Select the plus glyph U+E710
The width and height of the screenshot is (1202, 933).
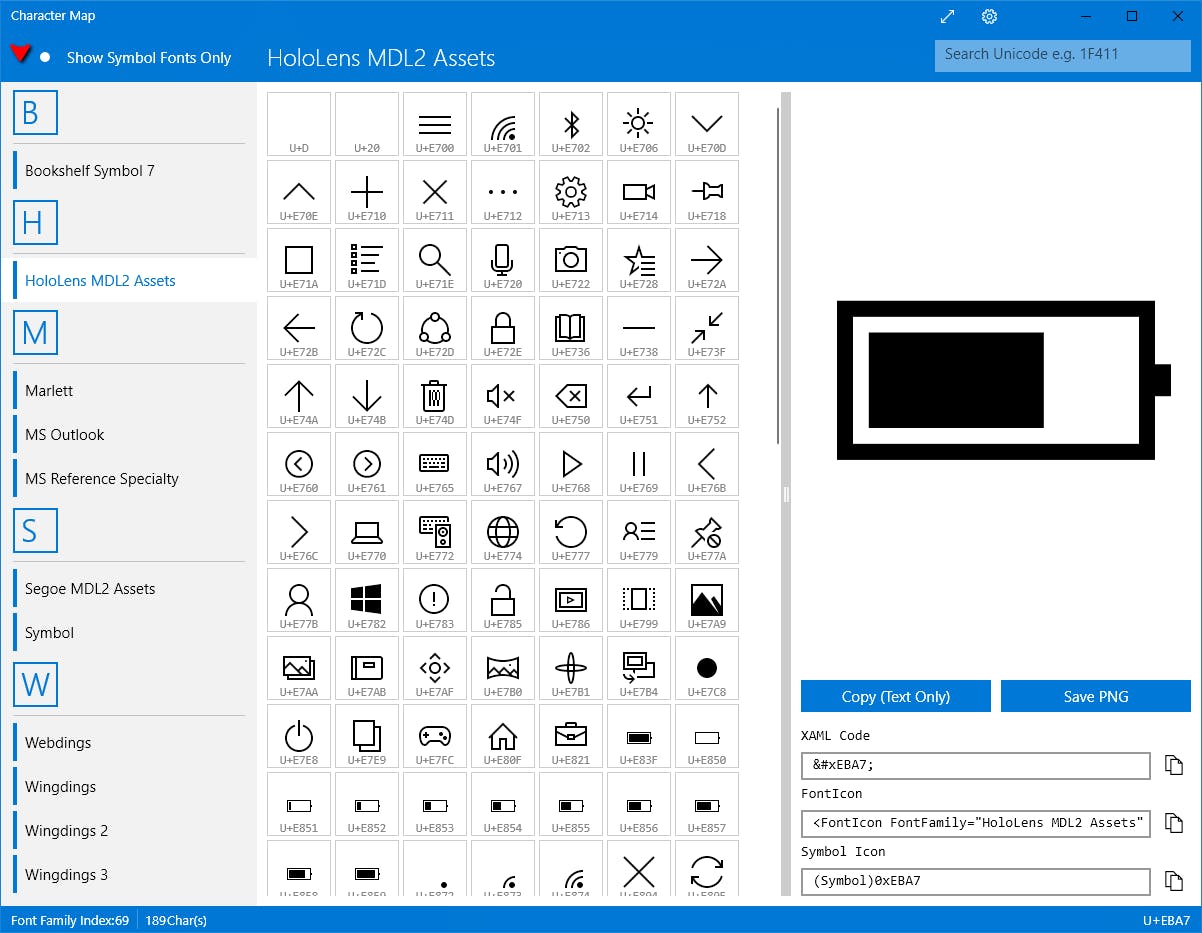(x=367, y=192)
